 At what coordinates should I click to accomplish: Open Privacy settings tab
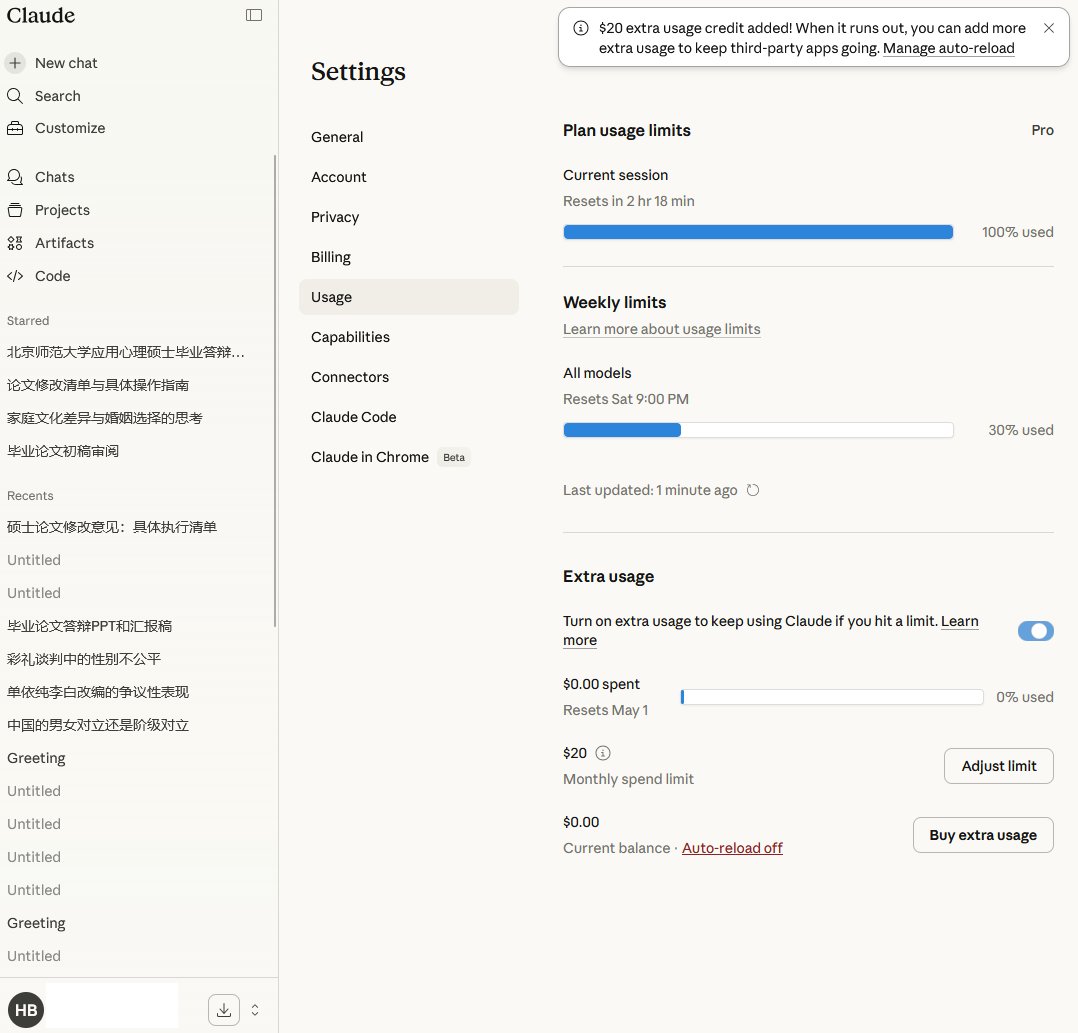(x=408, y=216)
